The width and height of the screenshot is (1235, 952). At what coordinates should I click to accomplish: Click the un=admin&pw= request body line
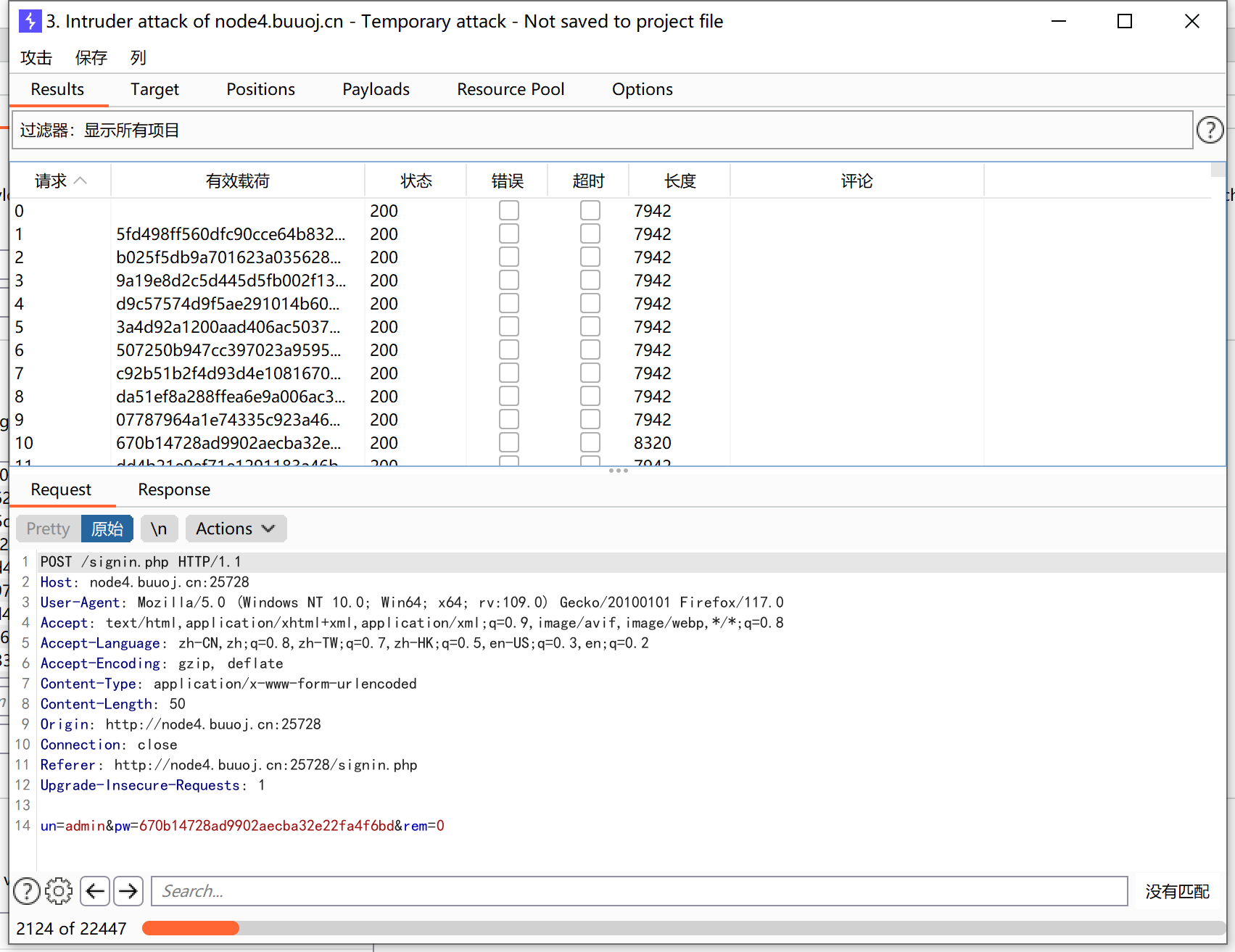[242, 826]
